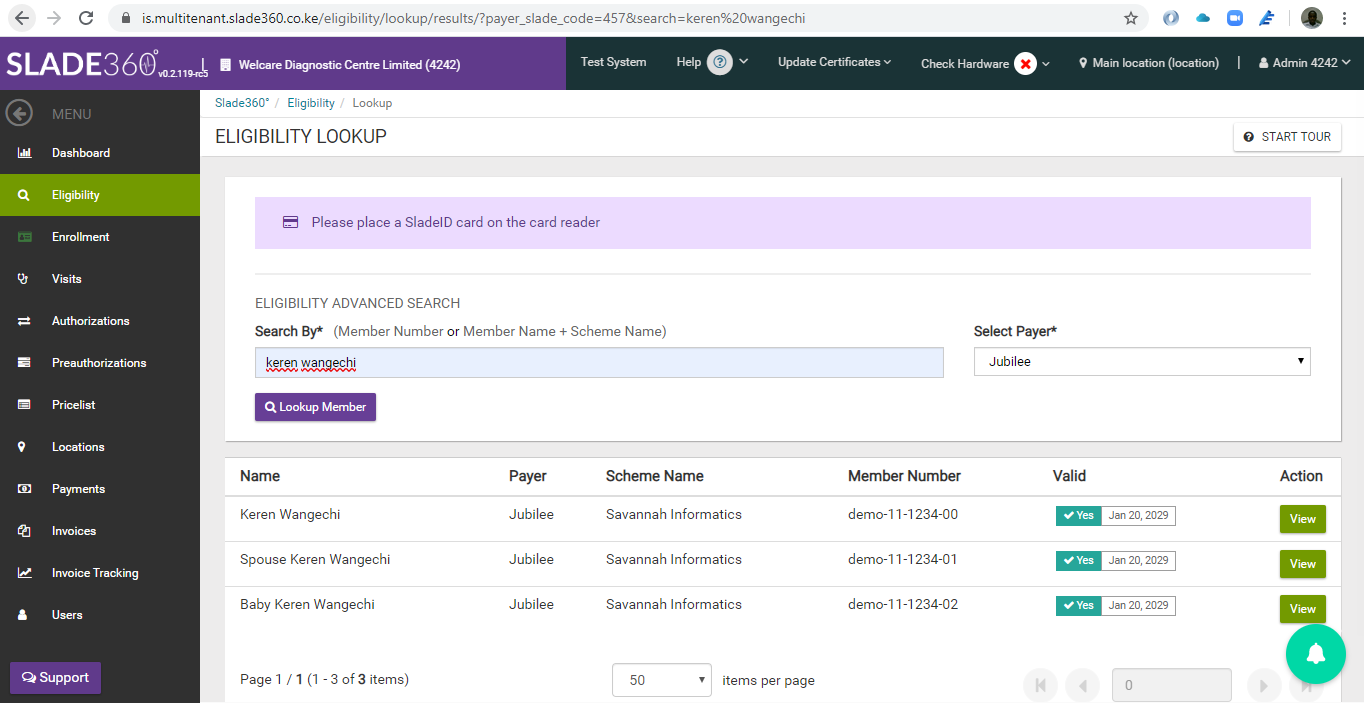Screen dimensions: 1364x703
Task: Expand the Help dropdown chevron
Action: pos(744,62)
